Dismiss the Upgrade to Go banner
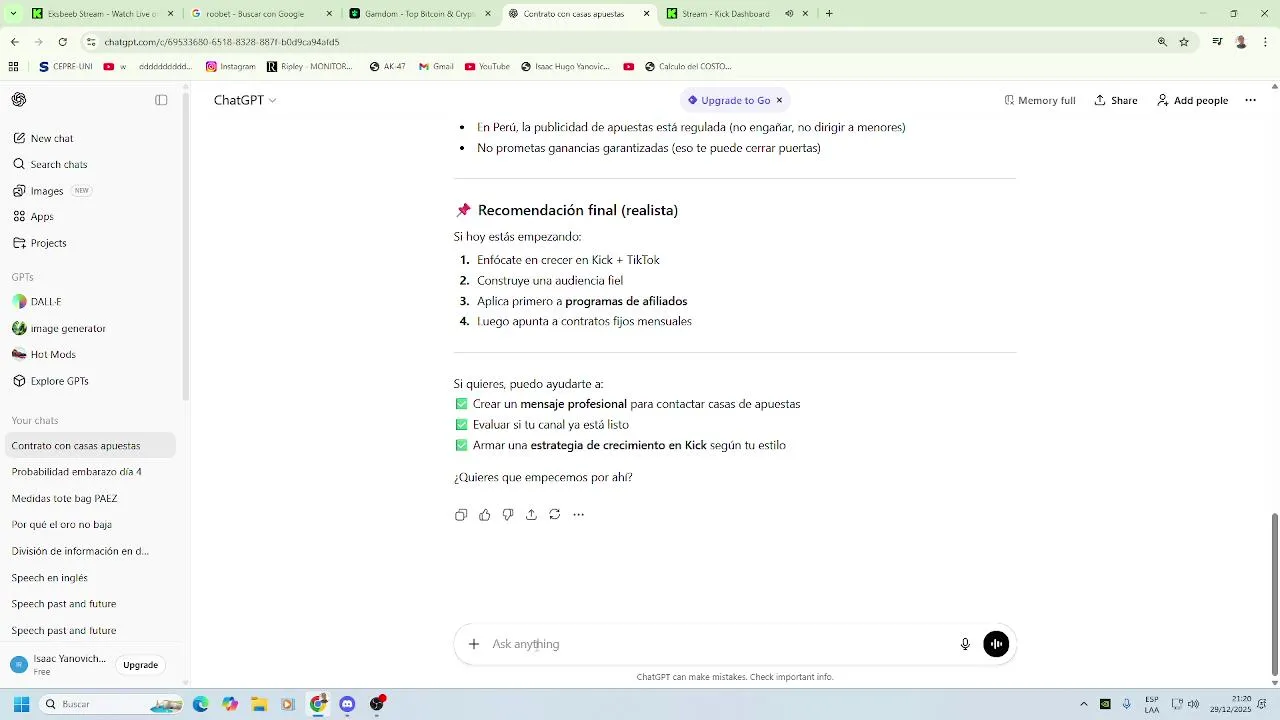The image size is (1280, 720). [x=779, y=100]
